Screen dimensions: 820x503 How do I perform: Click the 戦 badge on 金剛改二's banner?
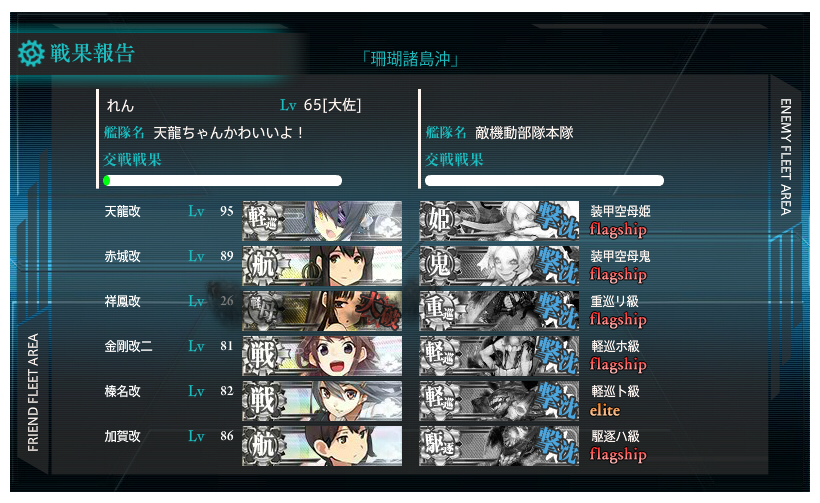pos(263,354)
